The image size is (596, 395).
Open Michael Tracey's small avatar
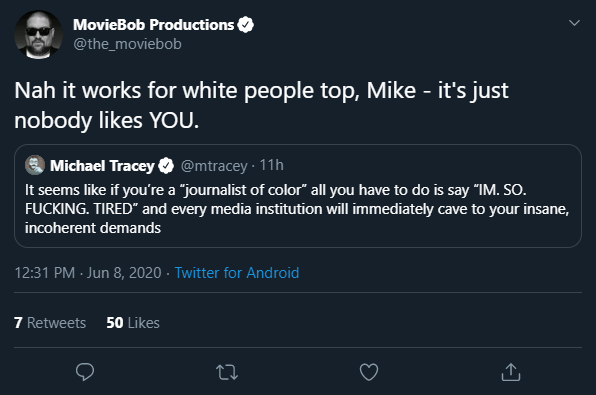[35, 165]
